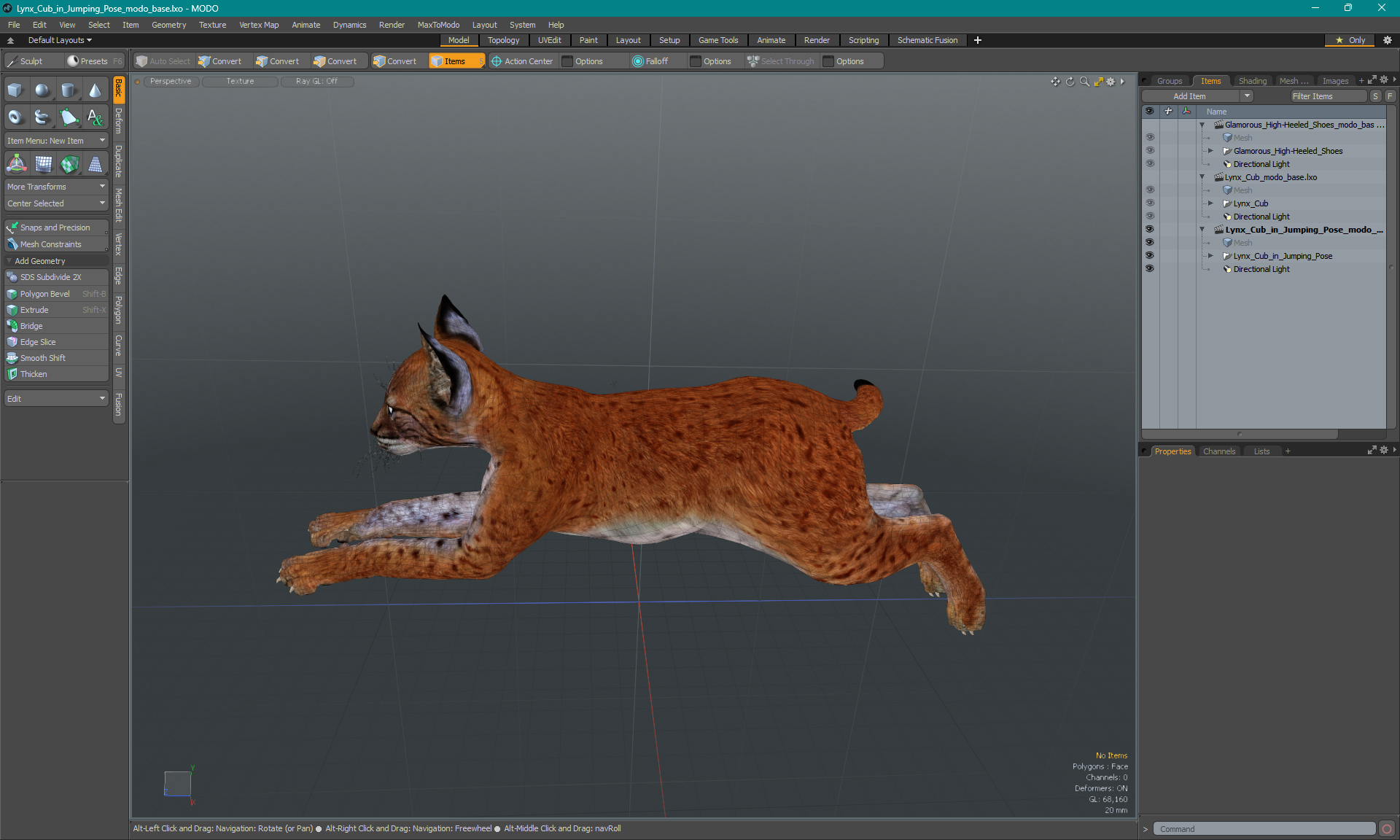The image size is (1400, 840).
Task: Select the Edge Slice tool
Action: (x=38, y=341)
